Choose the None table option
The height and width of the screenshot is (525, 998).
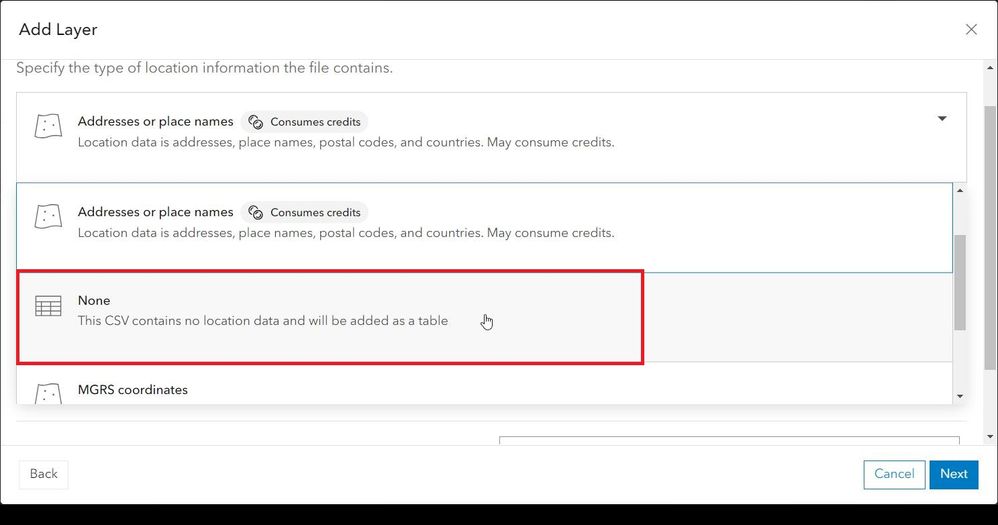pos(484,318)
